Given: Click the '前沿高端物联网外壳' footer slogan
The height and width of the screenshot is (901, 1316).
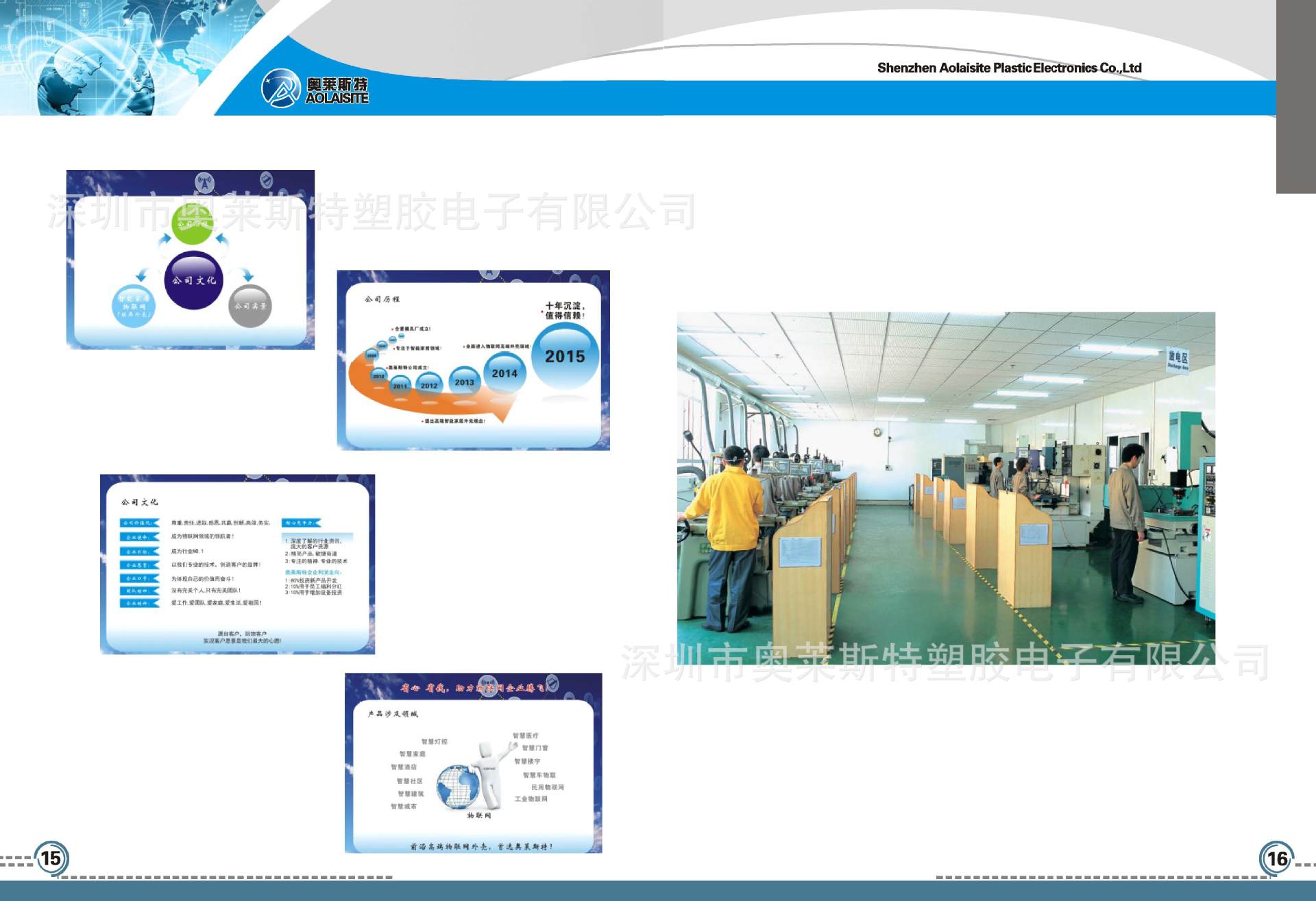Looking at the screenshot, I should pos(482,847).
